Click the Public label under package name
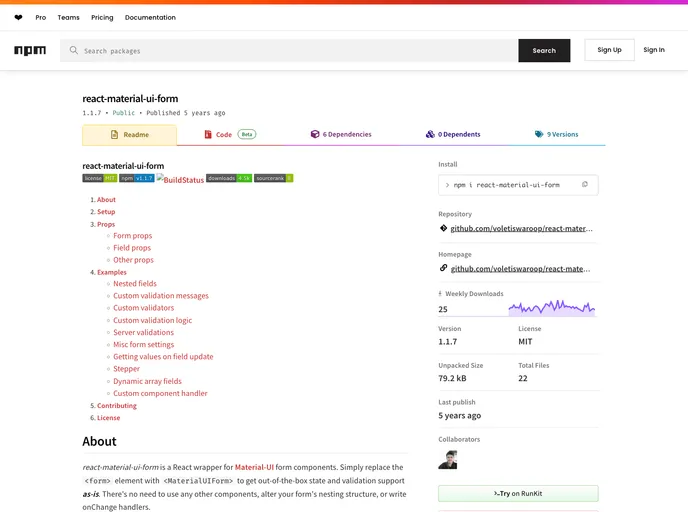688x512 pixels. 123,113
